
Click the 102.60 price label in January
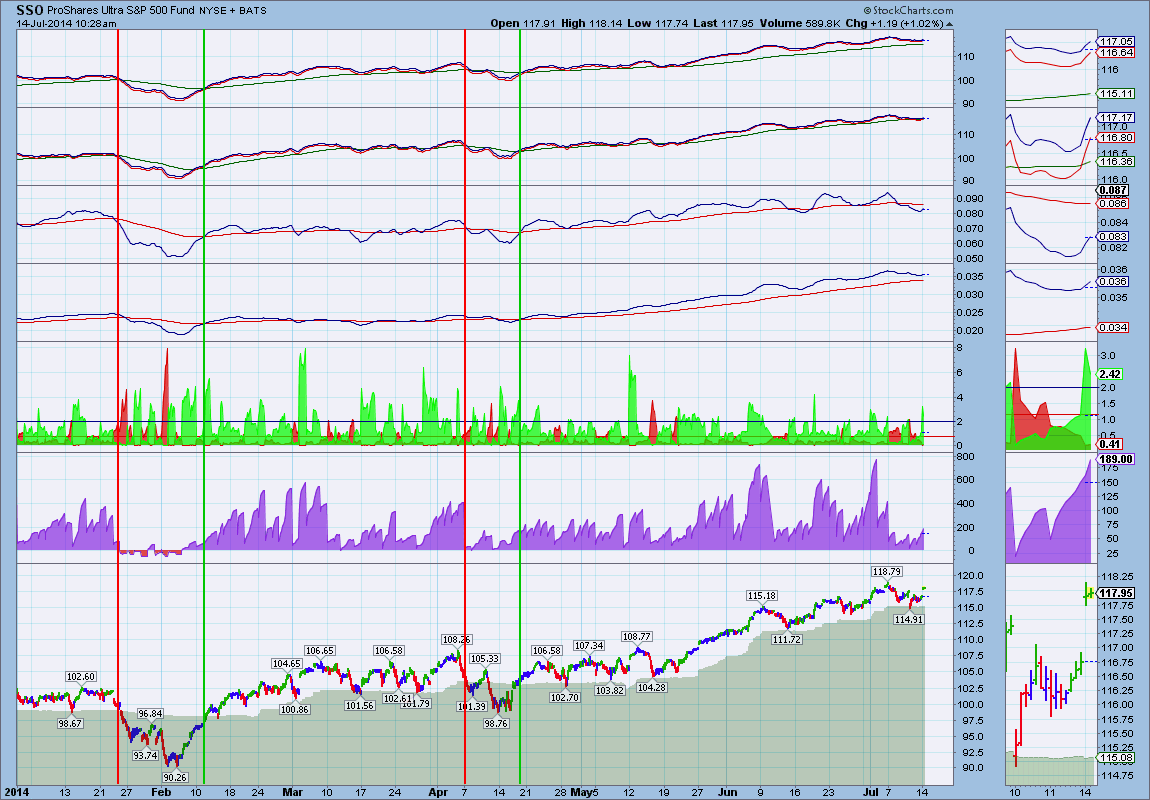click(81, 677)
